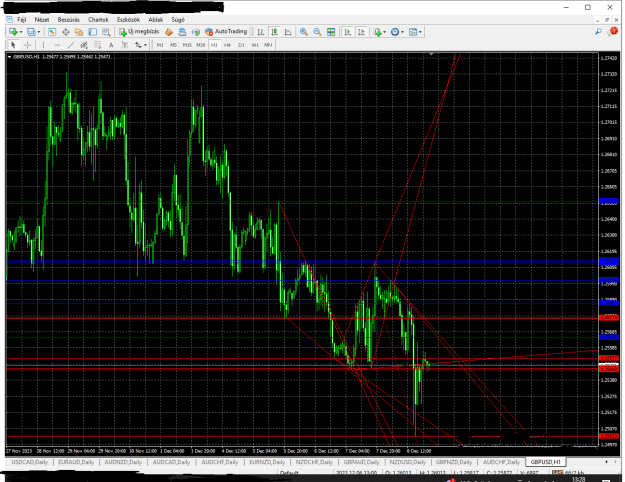Click the blue printer-like options icon
625x482 pixels.
tap(182, 32)
